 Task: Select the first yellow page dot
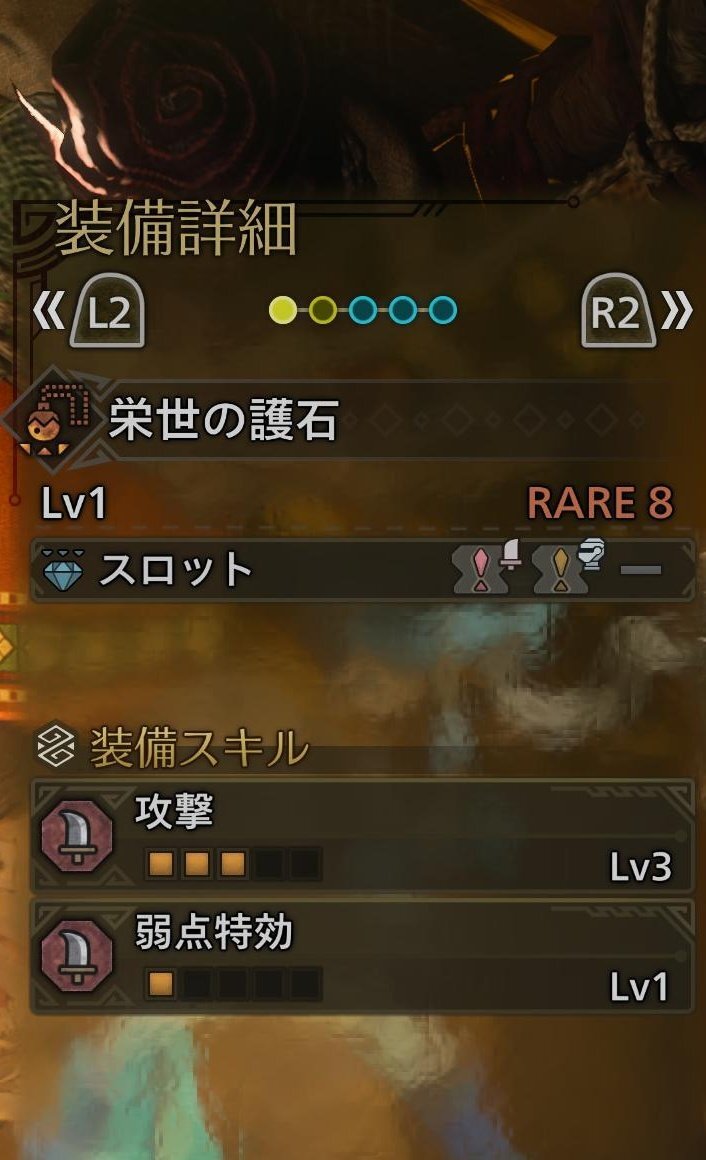tap(282, 310)
